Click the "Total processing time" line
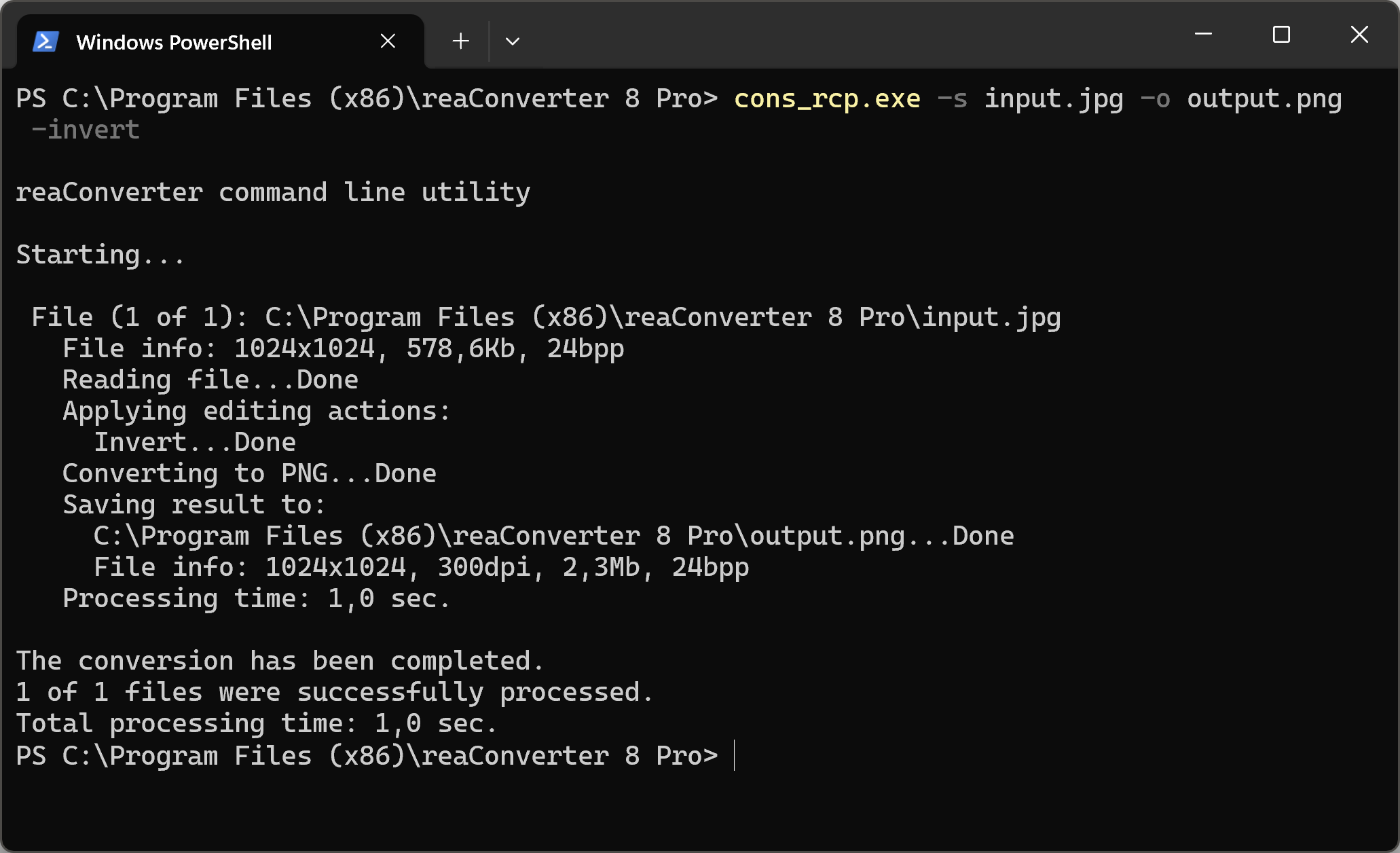1400x853 pixels. (257, 723)
